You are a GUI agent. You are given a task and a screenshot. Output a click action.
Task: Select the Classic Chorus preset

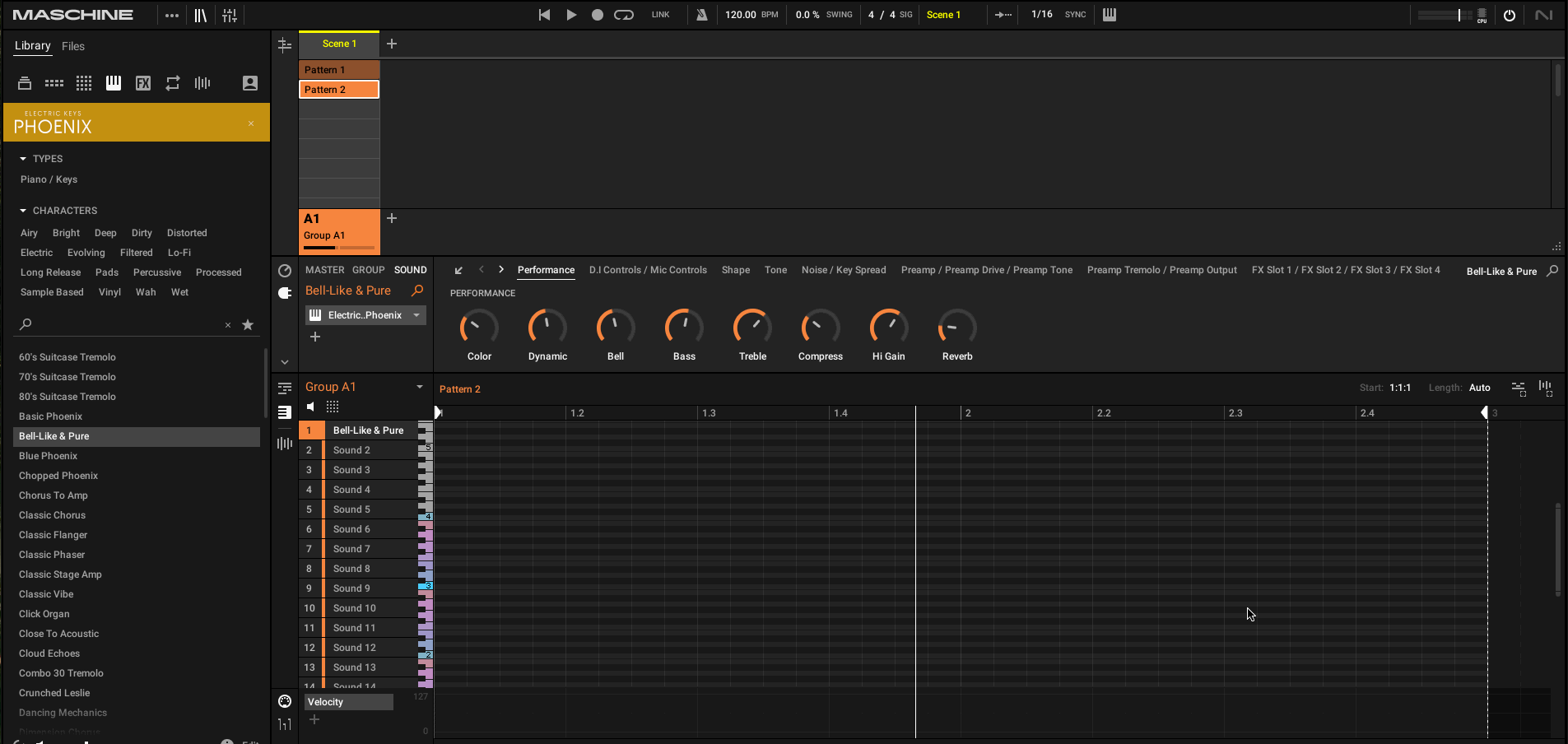53,515
